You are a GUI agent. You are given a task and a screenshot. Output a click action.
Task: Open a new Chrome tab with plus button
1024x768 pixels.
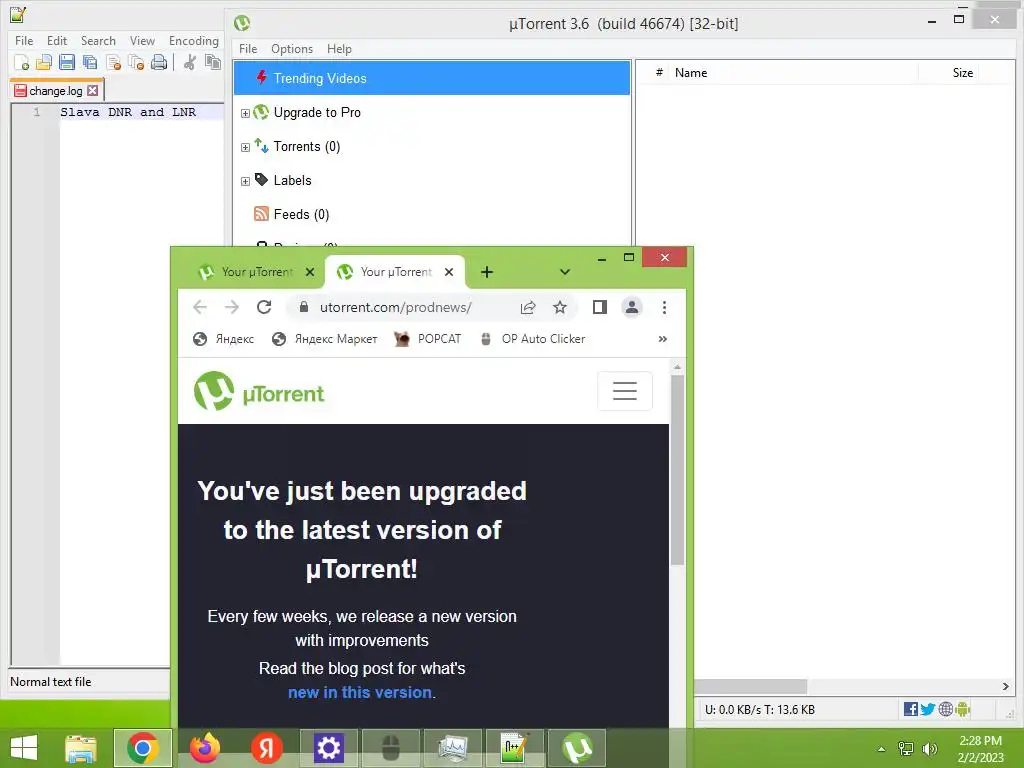coord(487,272)
